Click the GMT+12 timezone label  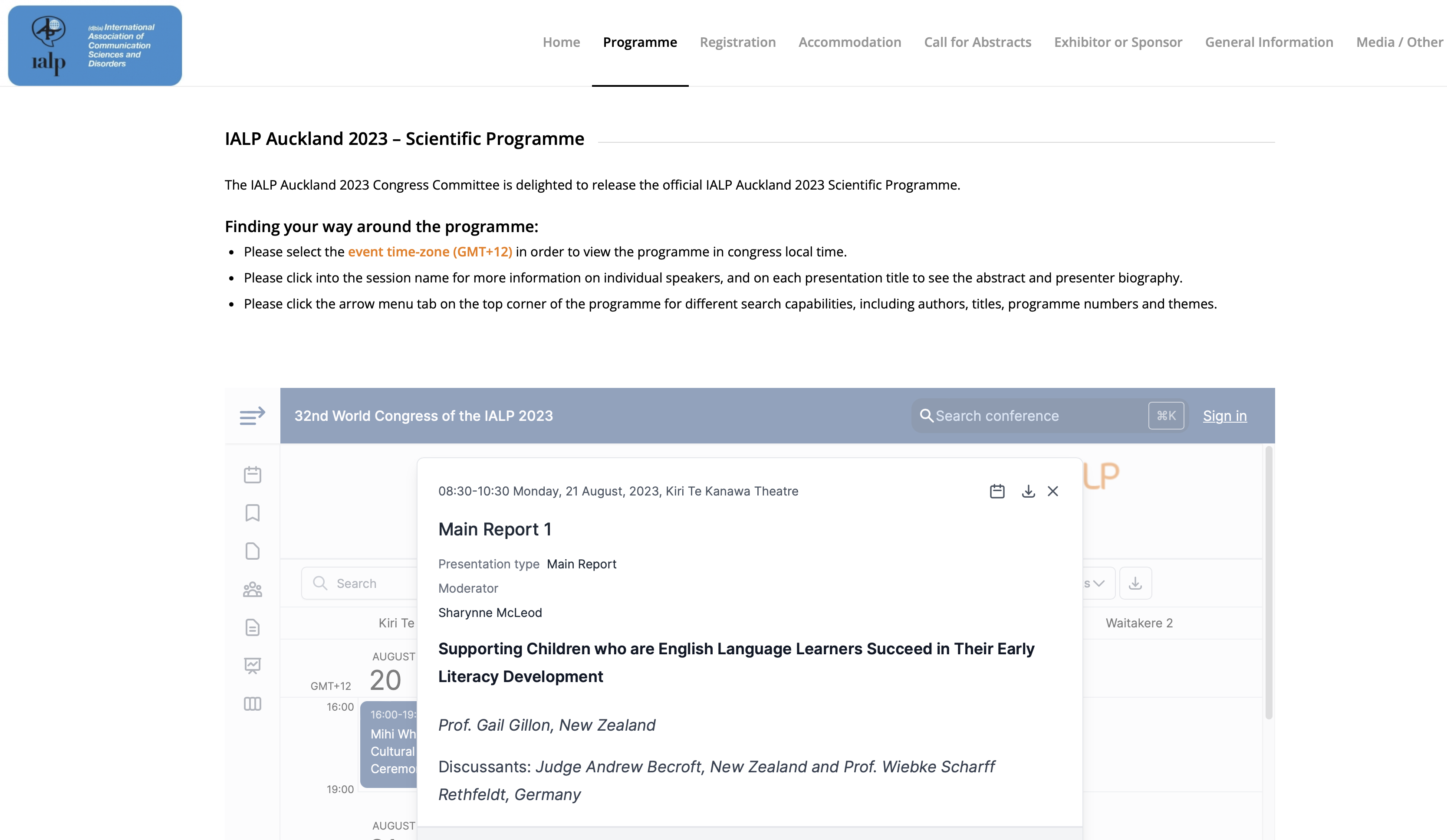330,686
